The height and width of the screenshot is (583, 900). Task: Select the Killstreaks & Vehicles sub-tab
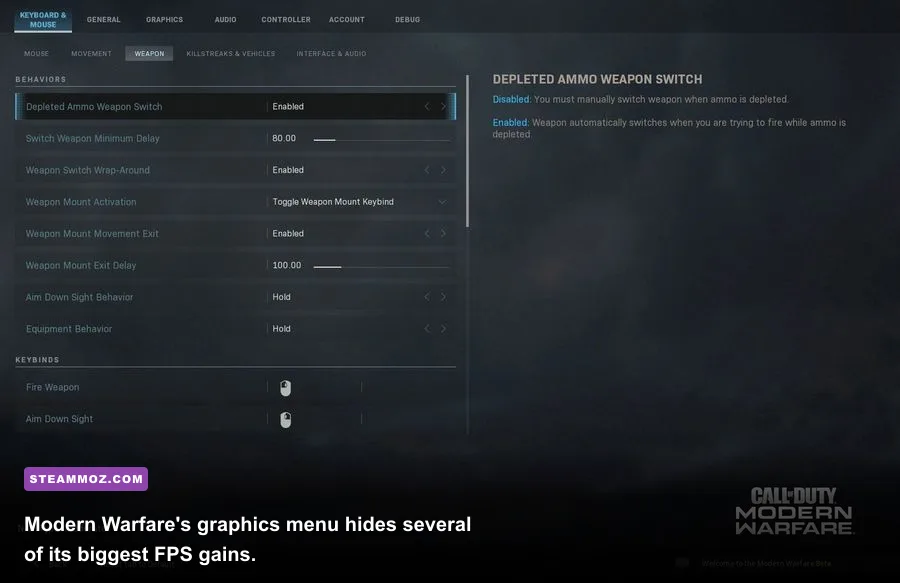[x=231, y=53]
